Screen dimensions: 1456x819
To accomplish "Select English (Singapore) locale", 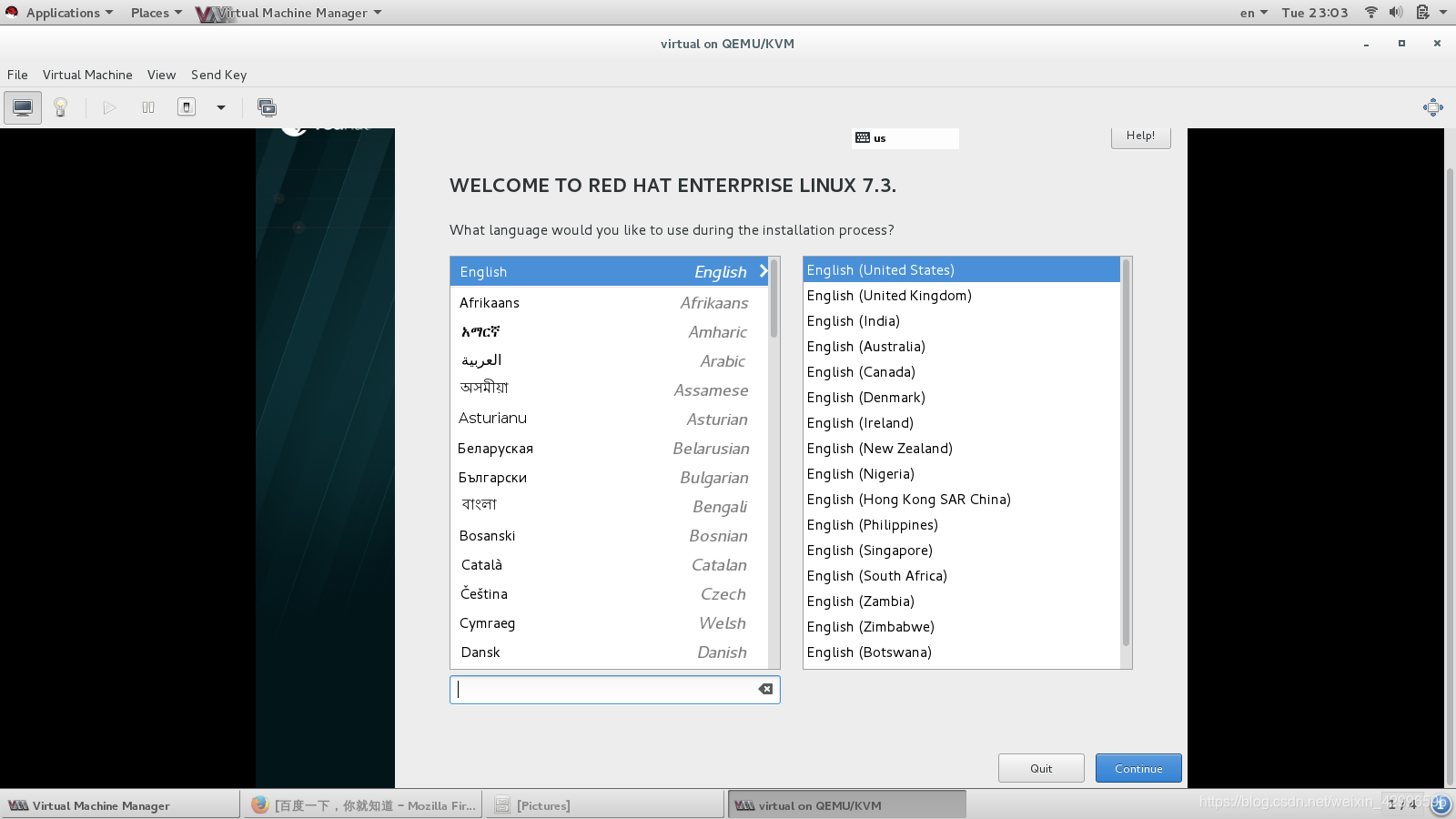I will click(x=961, y=550).
